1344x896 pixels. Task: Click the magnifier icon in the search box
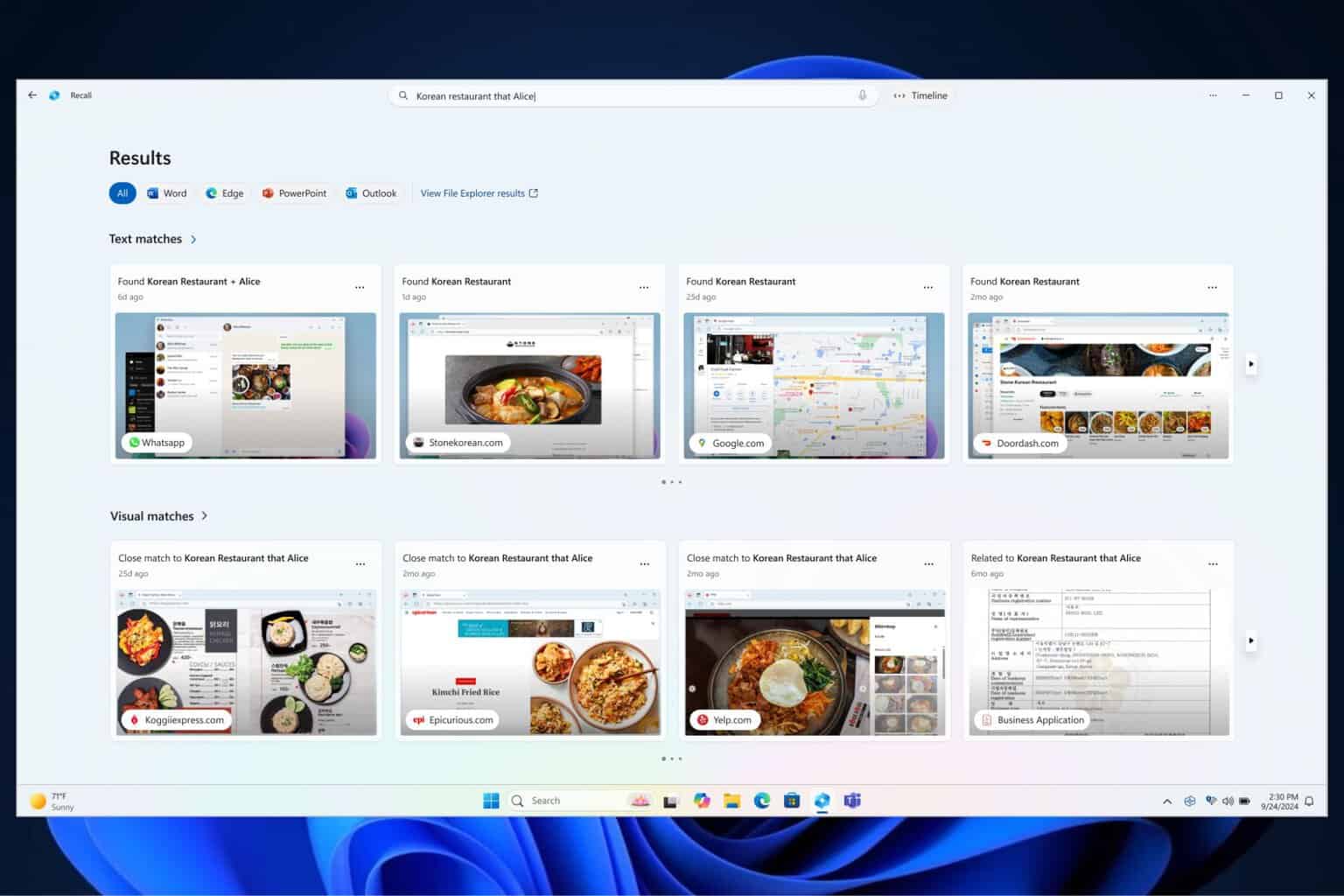pyautogui.click(x=403, y=95)
